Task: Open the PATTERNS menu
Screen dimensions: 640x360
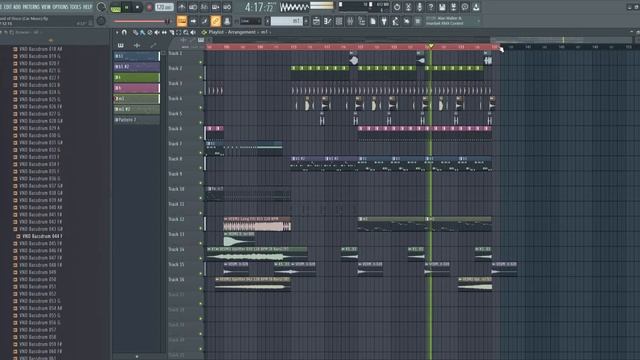Action: (x=31, y=7)
